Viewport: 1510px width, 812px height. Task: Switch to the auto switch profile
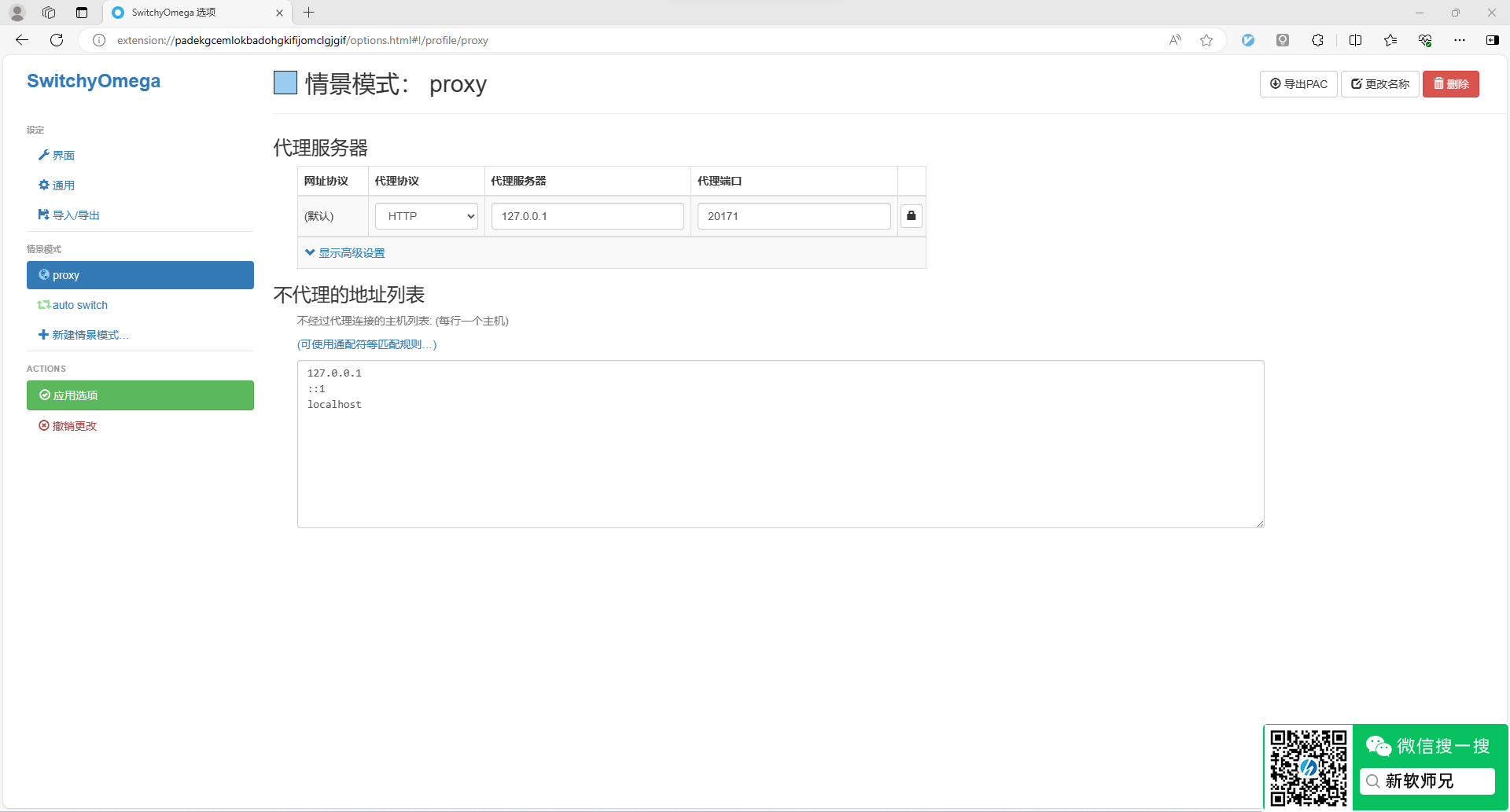[79, 304]
